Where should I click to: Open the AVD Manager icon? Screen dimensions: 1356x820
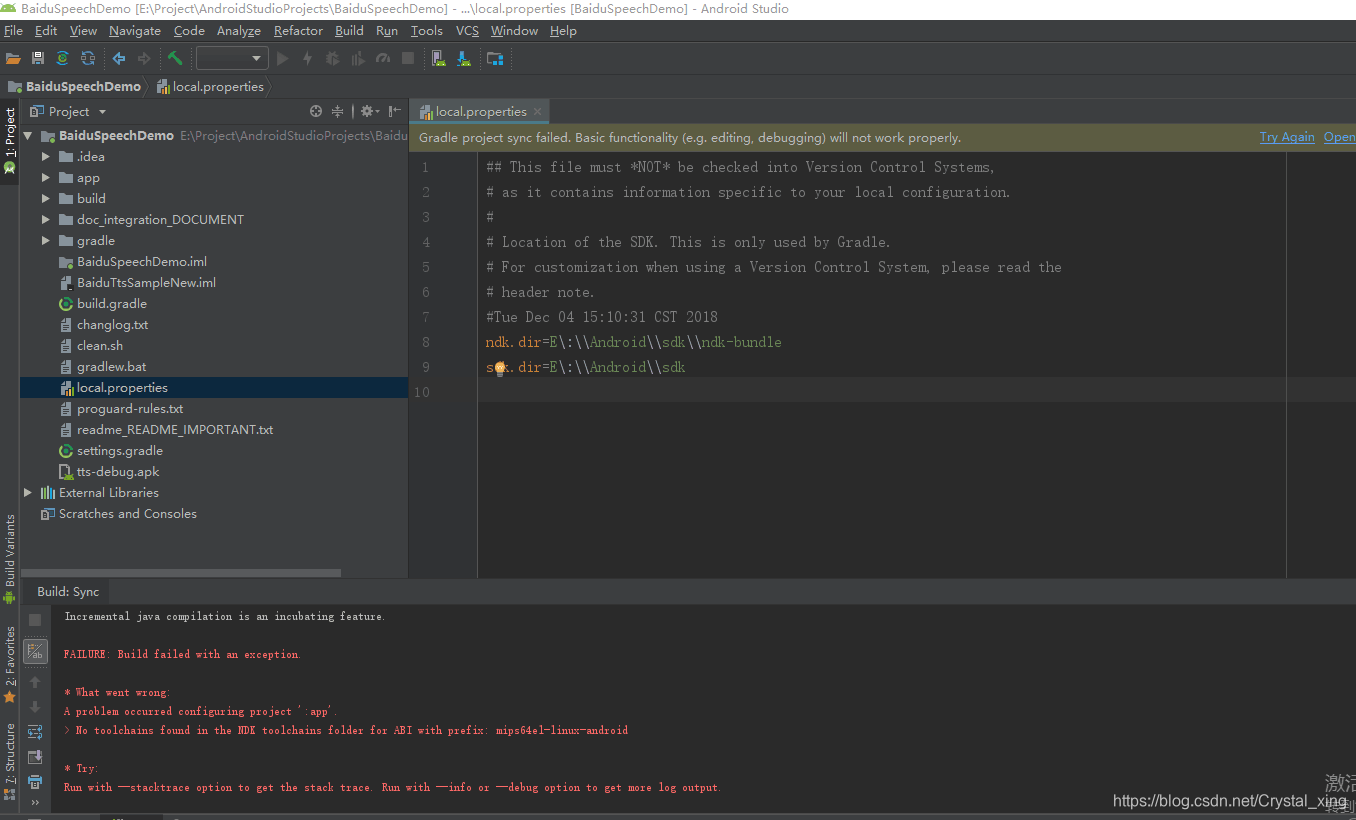click(438, 58)
